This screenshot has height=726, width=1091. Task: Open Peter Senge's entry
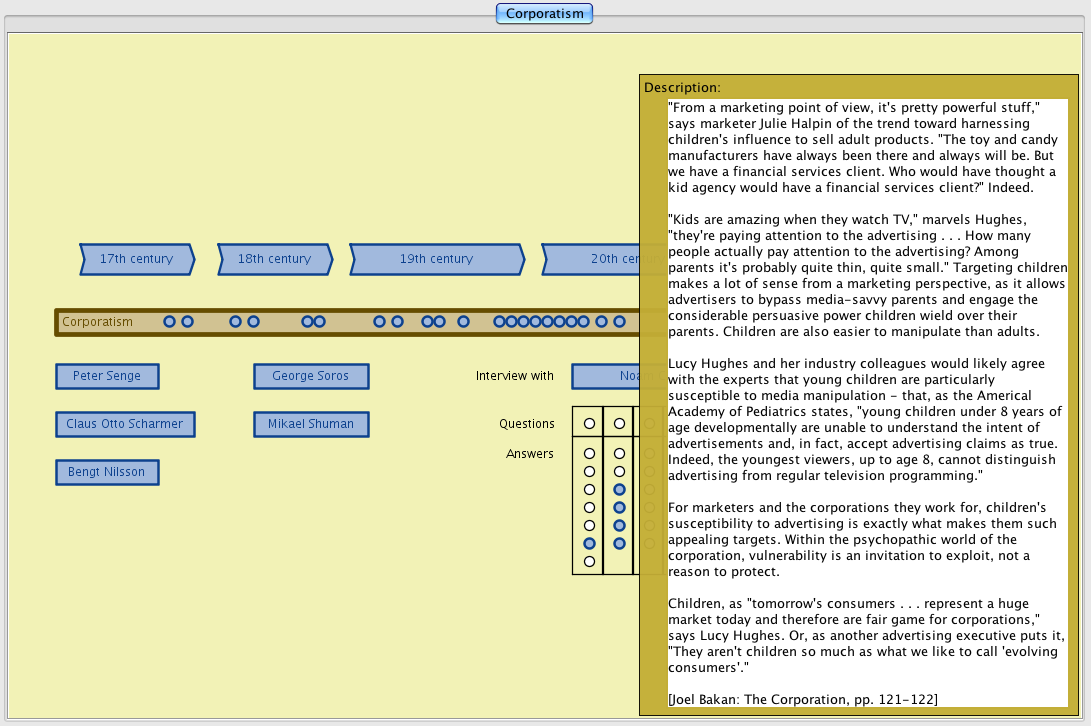tap(107, 376)
